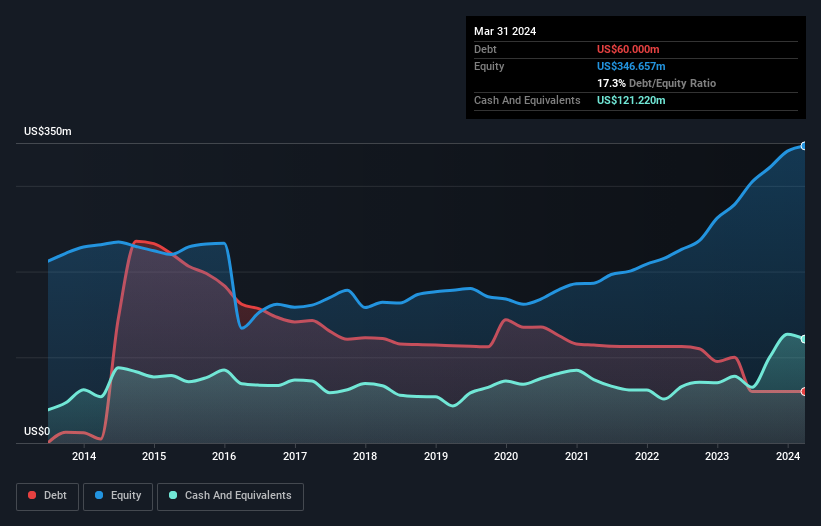
Task: Click the 2020 x-axis label
Action: point(506,456)
